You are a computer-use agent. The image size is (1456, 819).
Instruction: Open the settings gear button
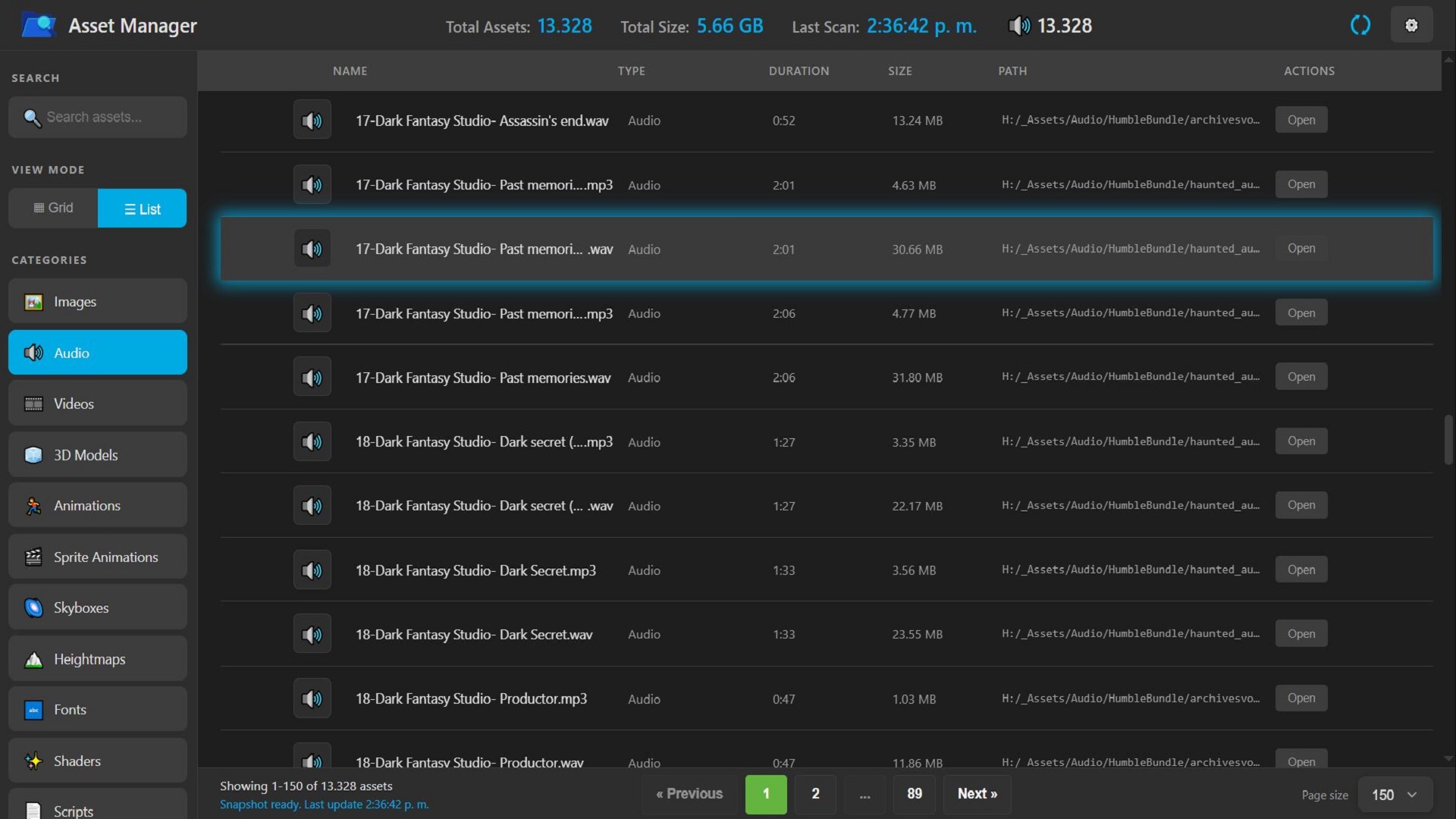coord(1411,25)
